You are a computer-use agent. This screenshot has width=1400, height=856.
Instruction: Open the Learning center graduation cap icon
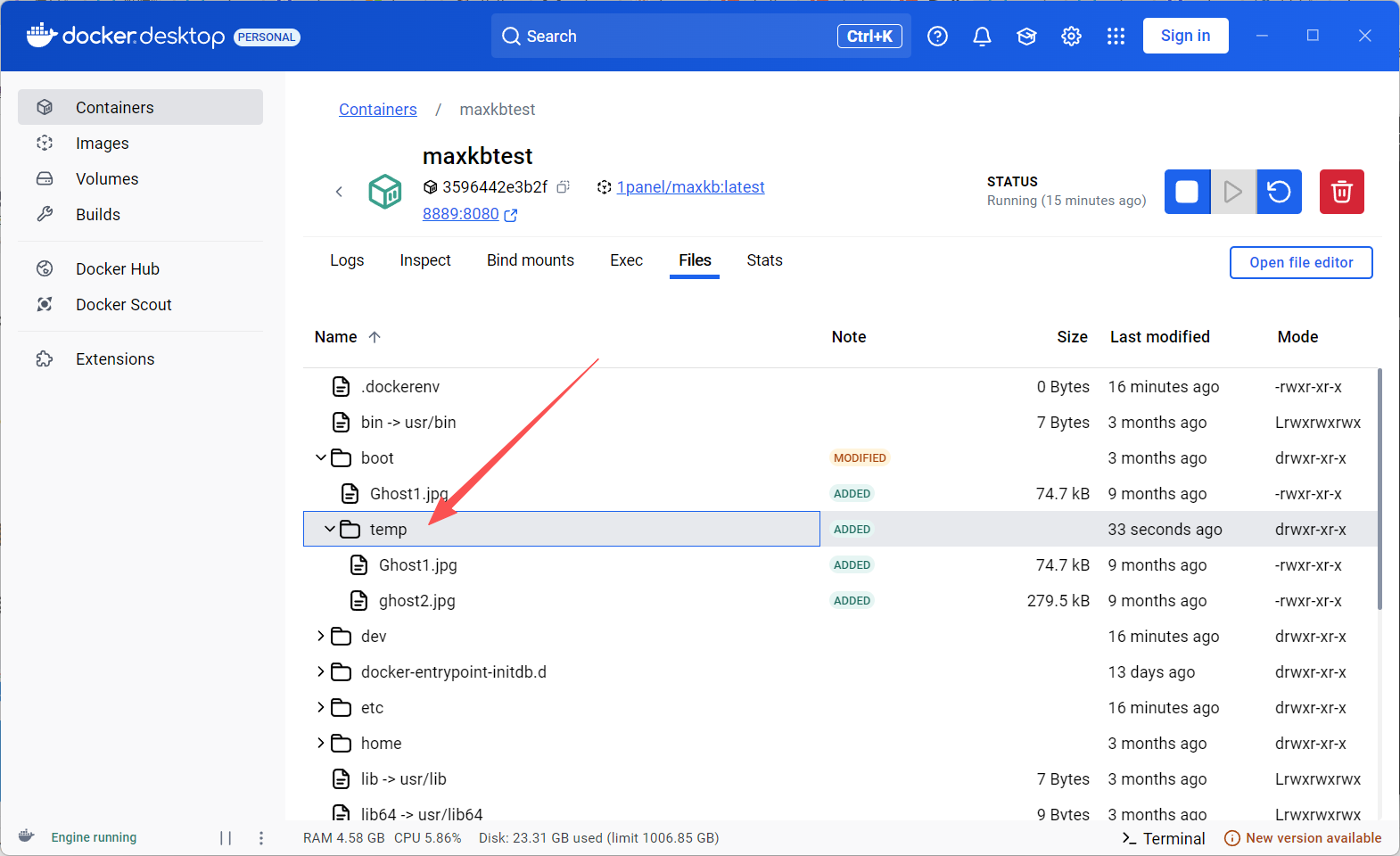[1026, 36]
